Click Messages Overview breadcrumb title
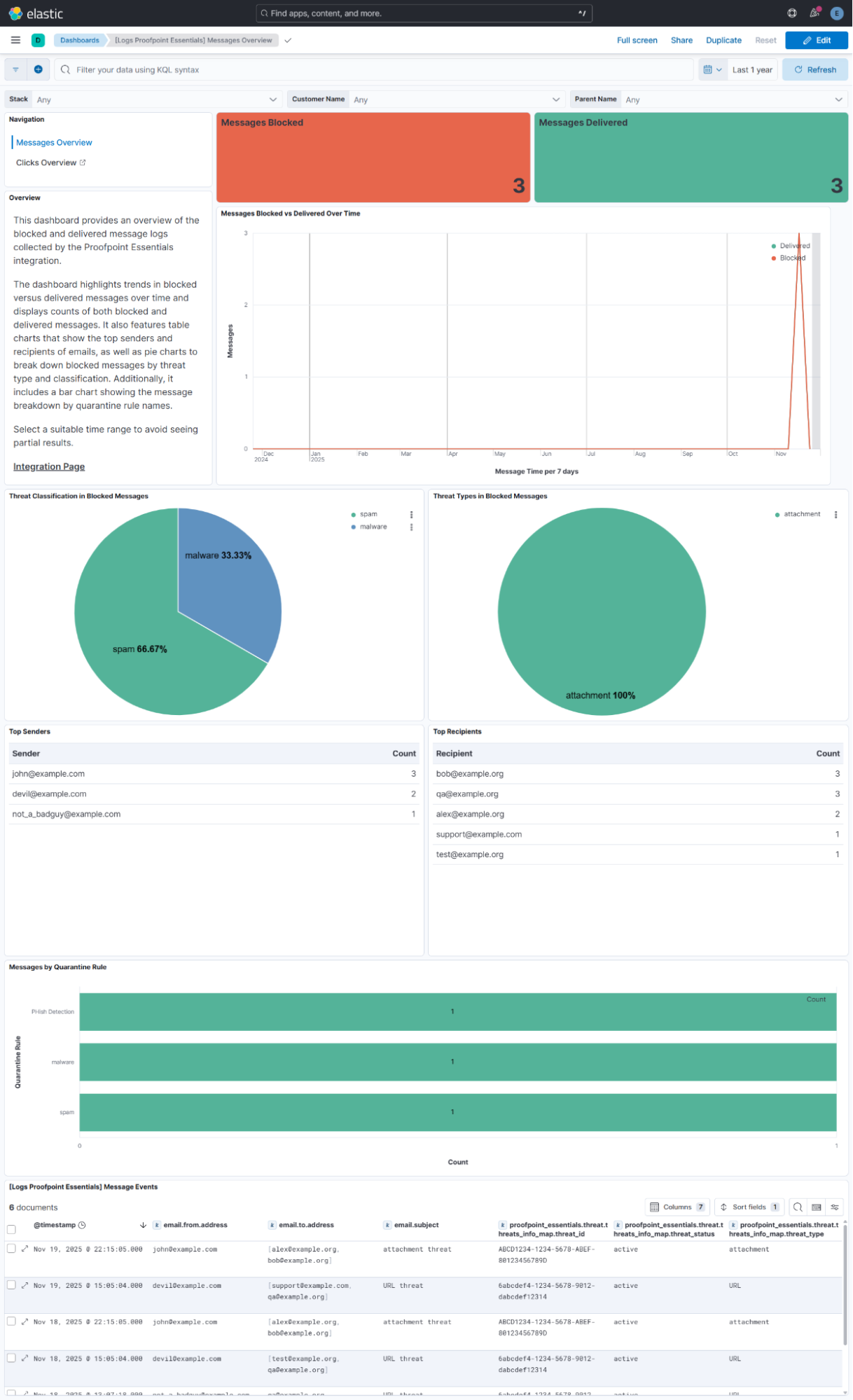853x1400 pixels. [193, 40]
